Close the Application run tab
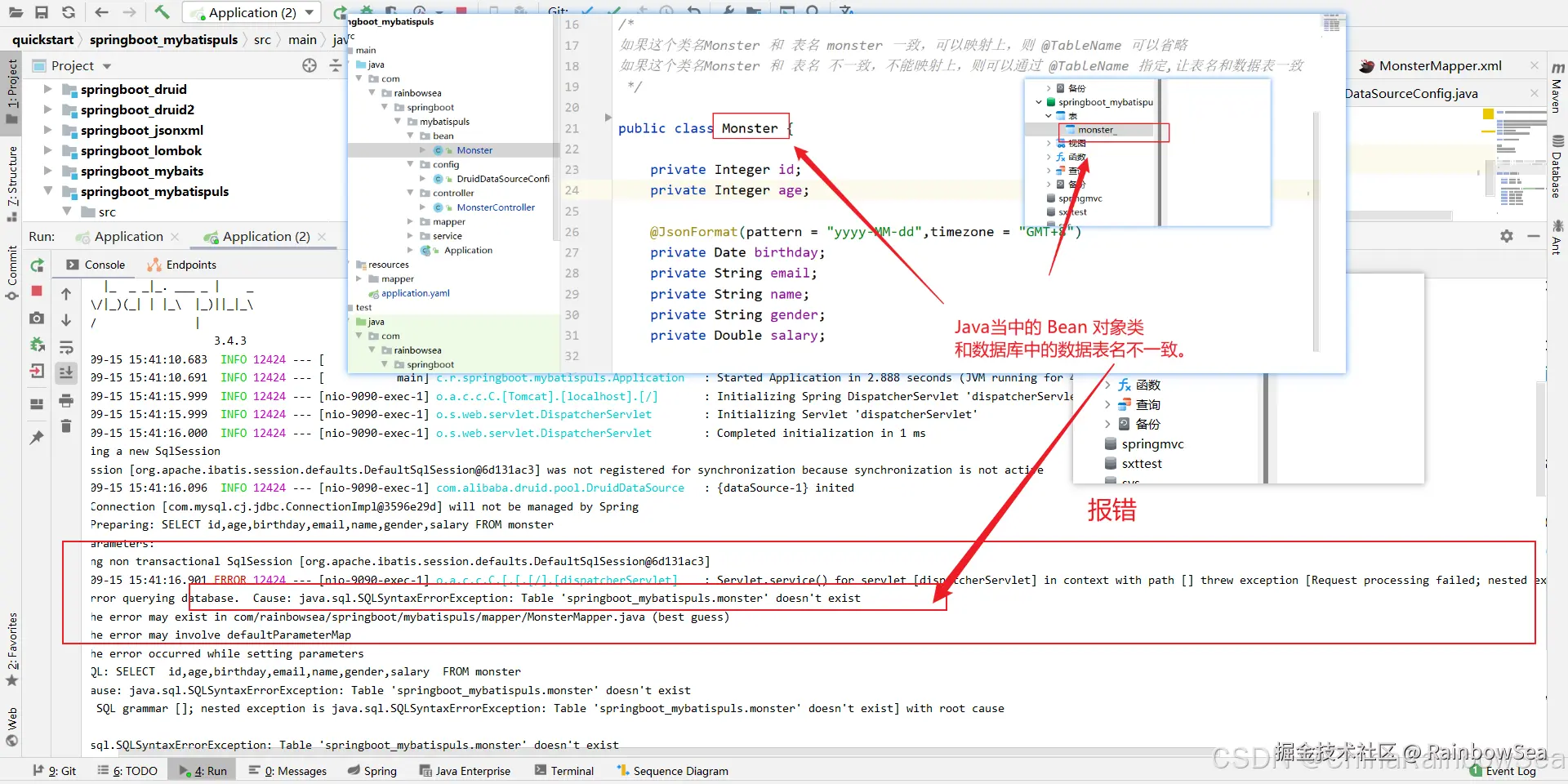 [175, 237]
